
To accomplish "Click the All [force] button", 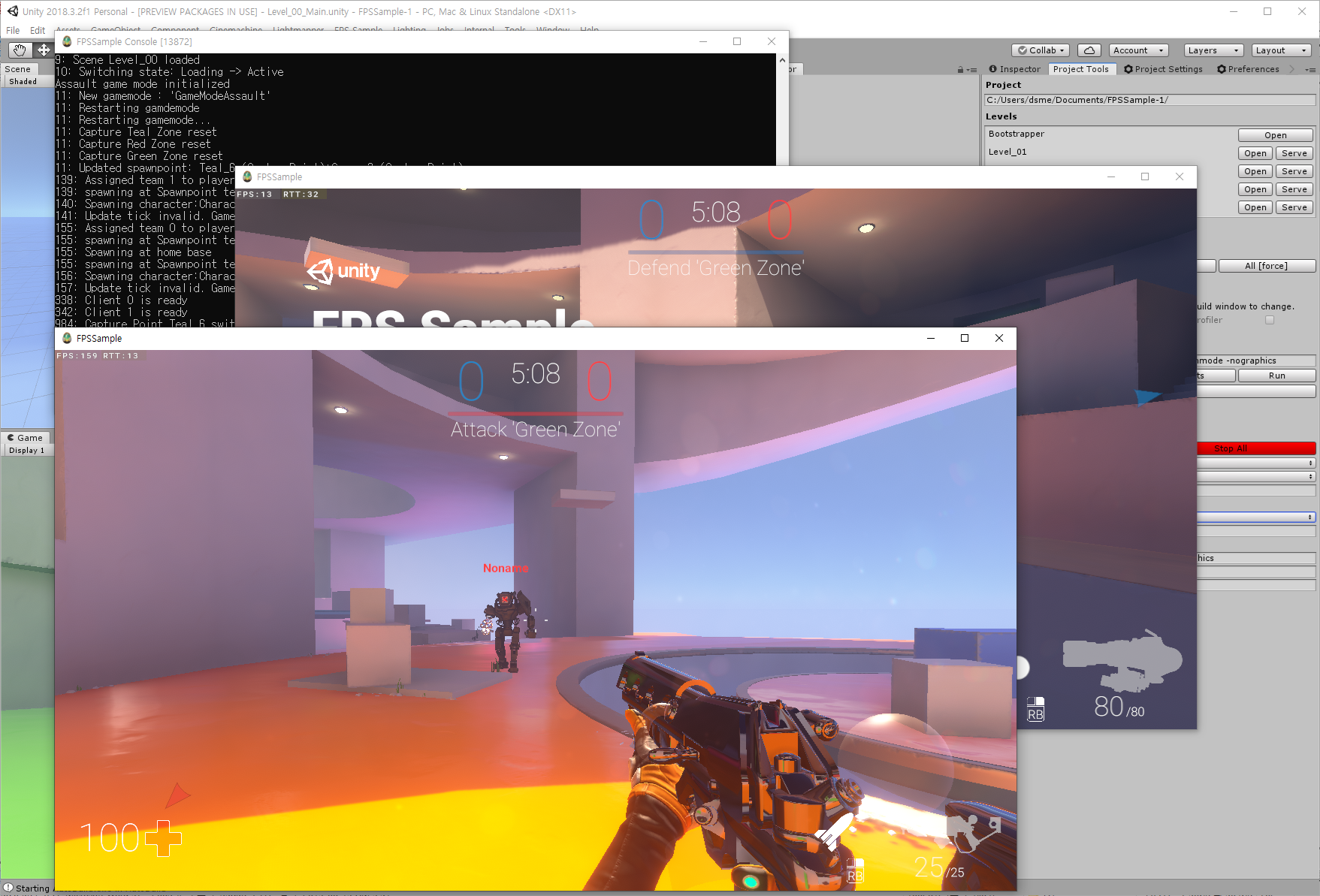I will (1266, 266).
